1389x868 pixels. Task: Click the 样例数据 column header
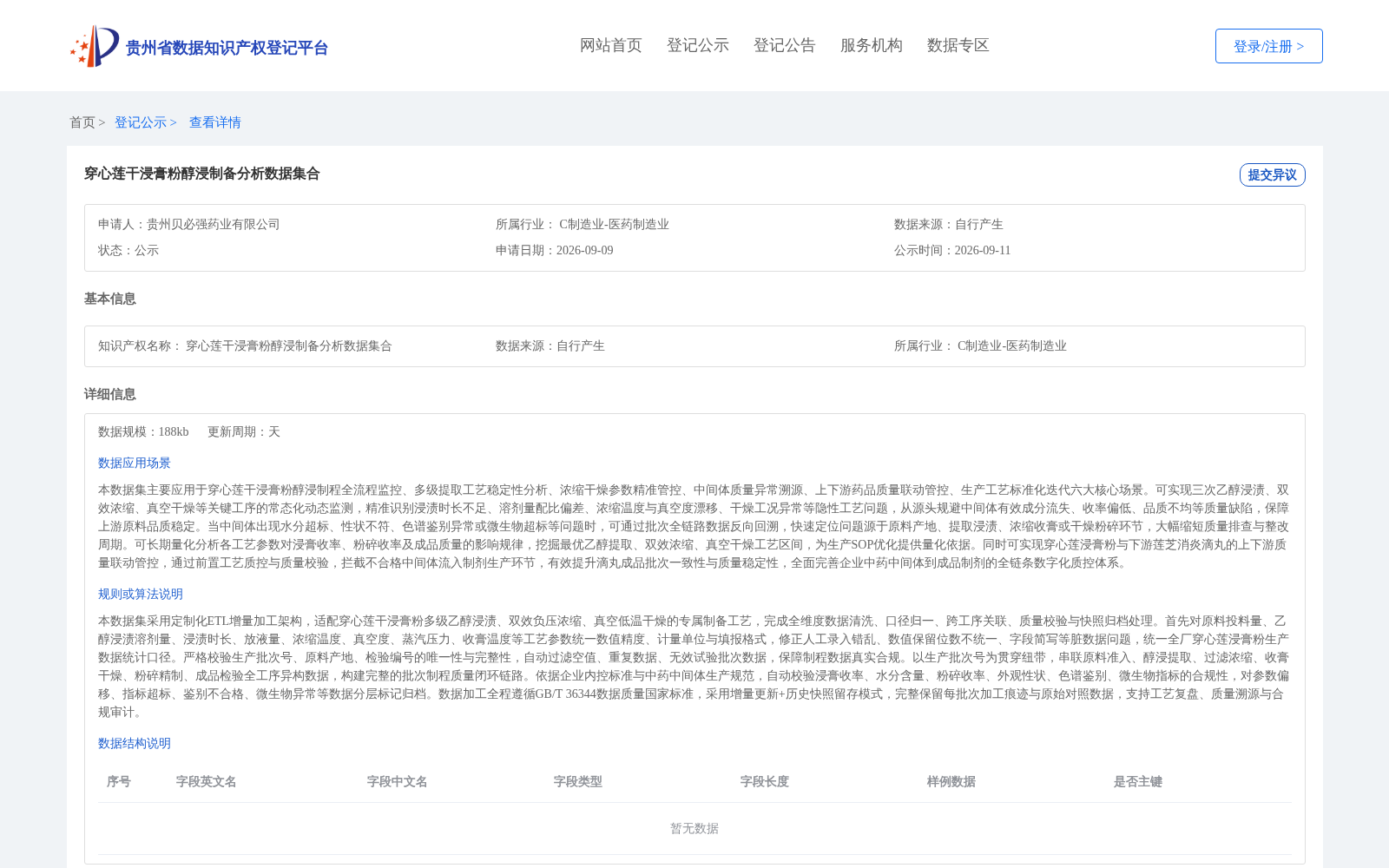click(x=951, y=781)
